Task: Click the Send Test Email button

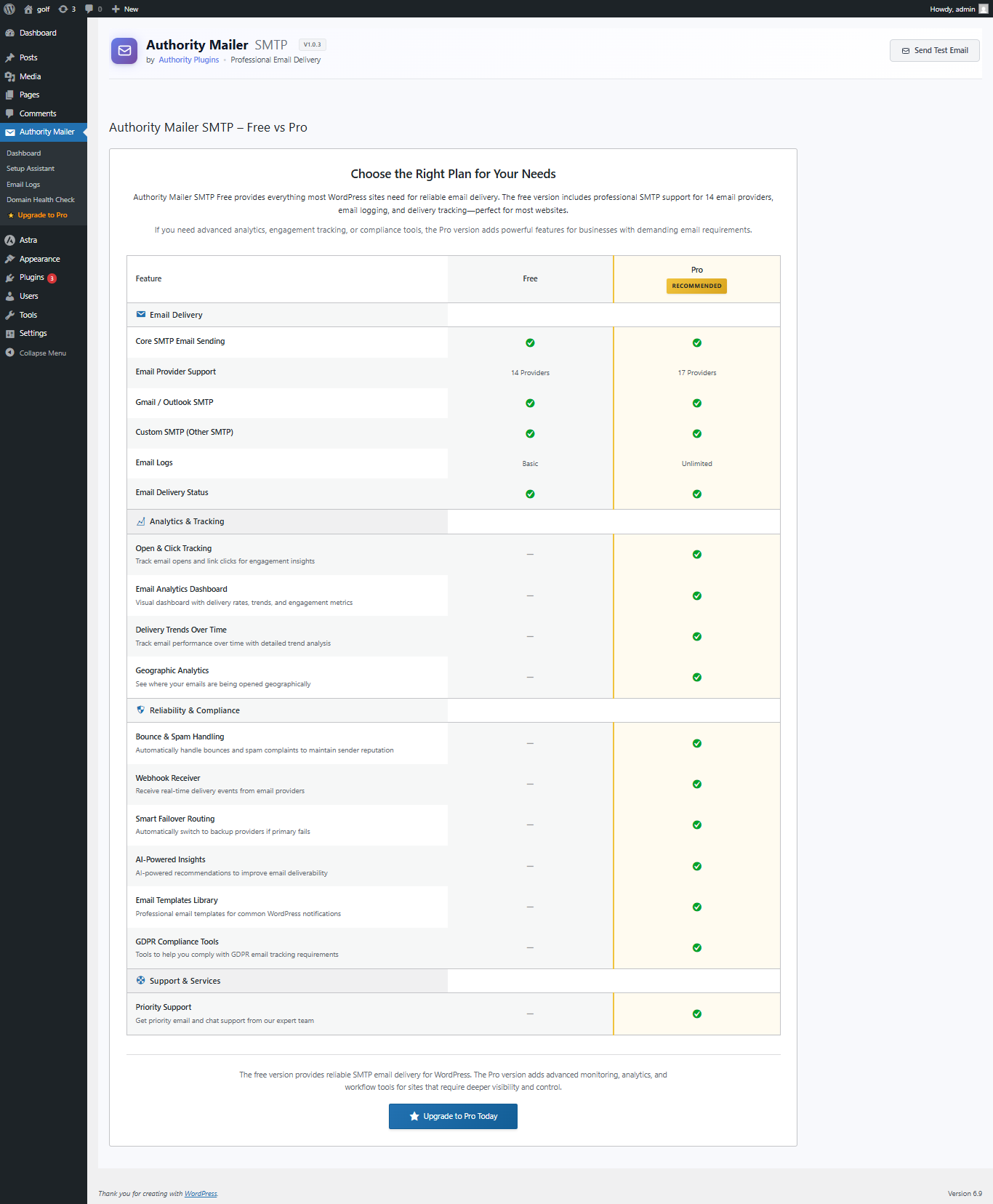Action: pos(934,51)
